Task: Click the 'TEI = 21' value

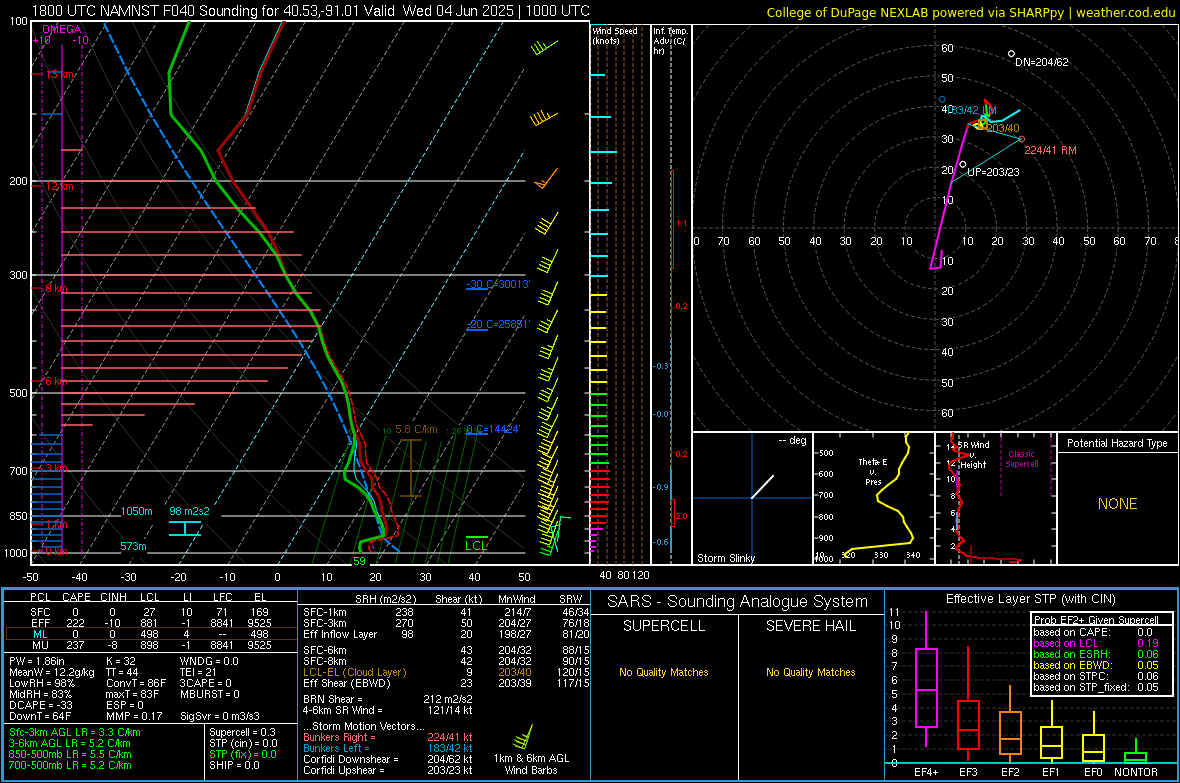Action: tap(198, 672)
